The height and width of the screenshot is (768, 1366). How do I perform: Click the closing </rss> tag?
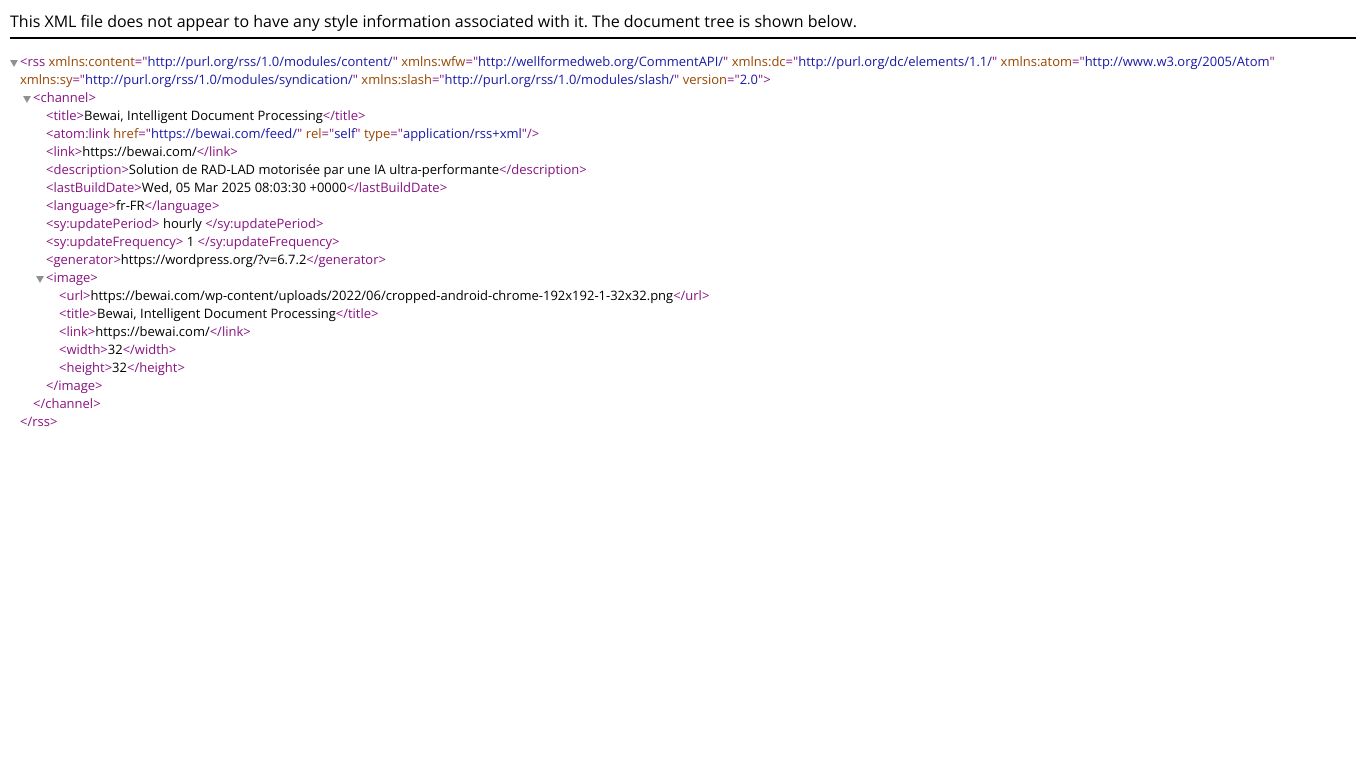[x=39, y=421]
